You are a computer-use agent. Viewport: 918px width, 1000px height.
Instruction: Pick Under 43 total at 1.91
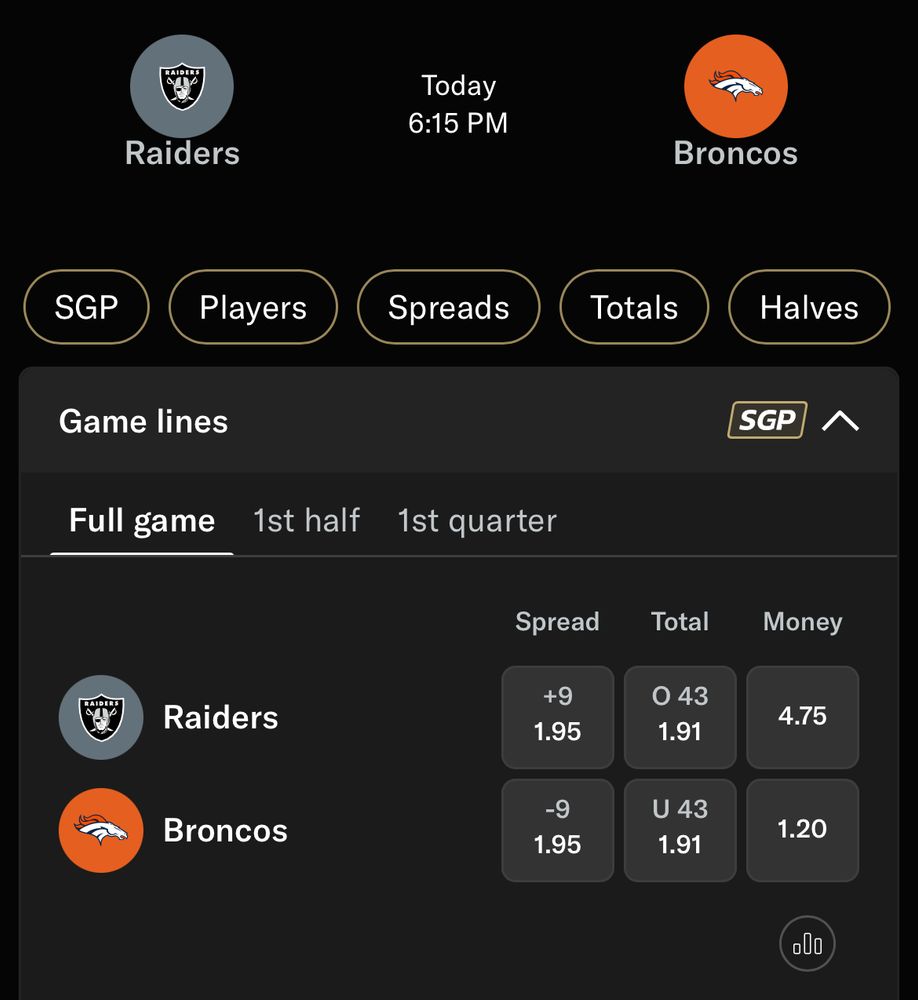click(680, 830)
